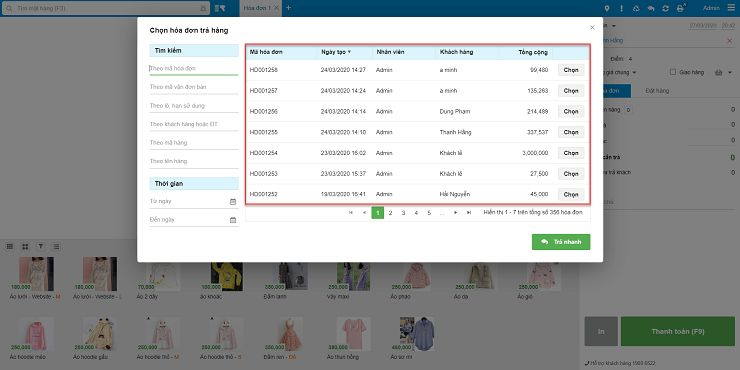Click the Theo mã hóa đơn search field
The image size is (740, 370).
point(194,68)
